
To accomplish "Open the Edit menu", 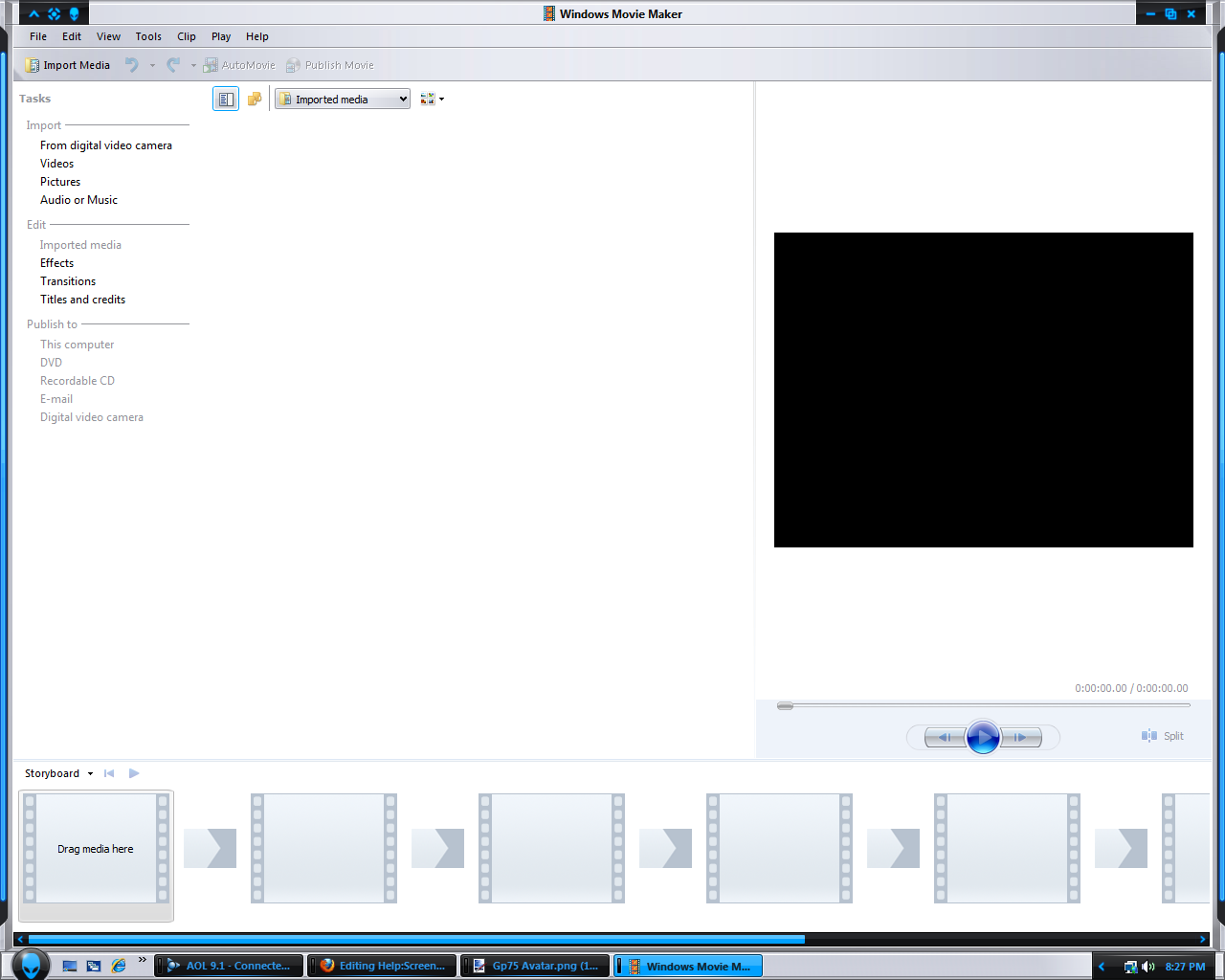I will 72,36.
